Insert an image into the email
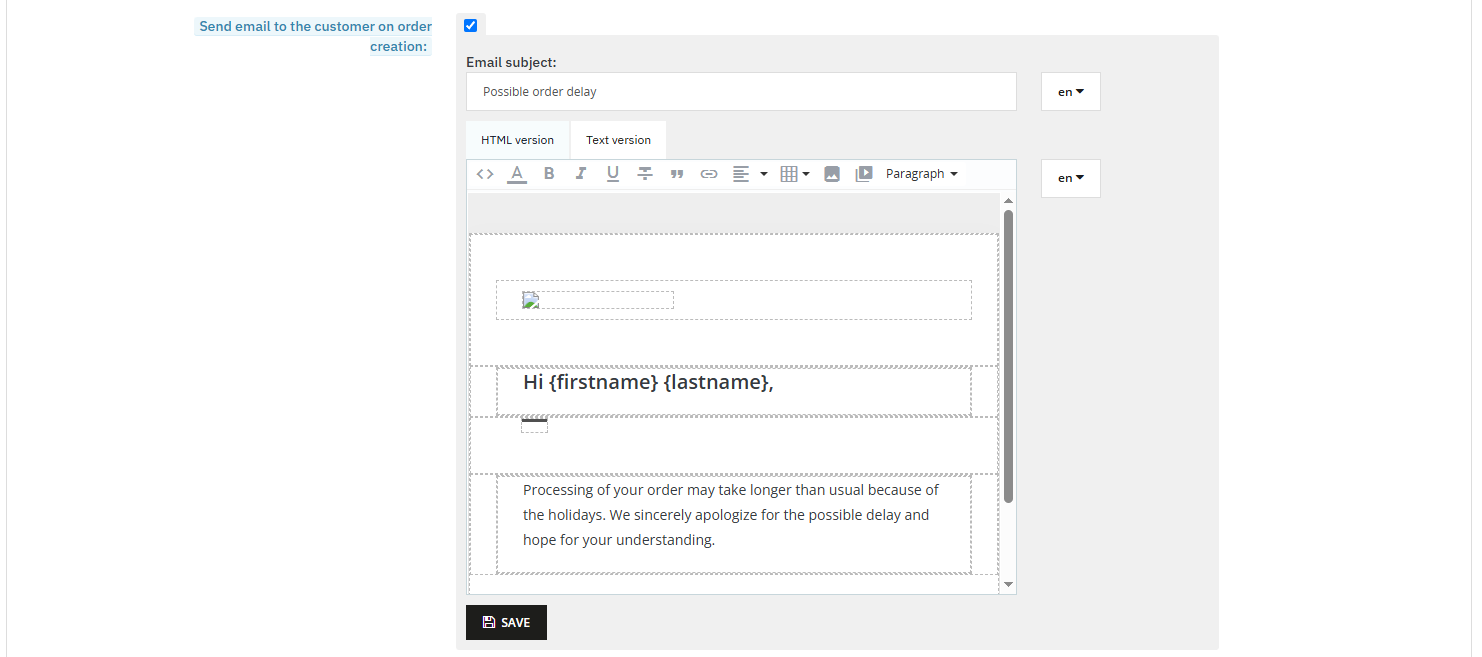1482x657 pixels. 832,174
